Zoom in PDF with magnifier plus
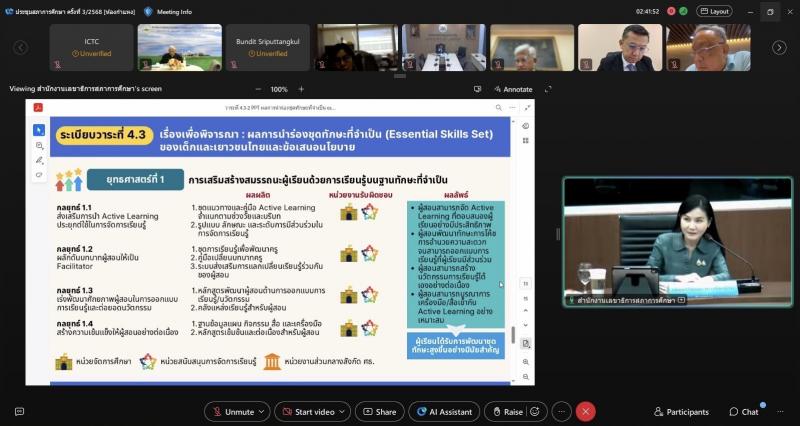The image size is (800, 426). click(x=526, y=362)
